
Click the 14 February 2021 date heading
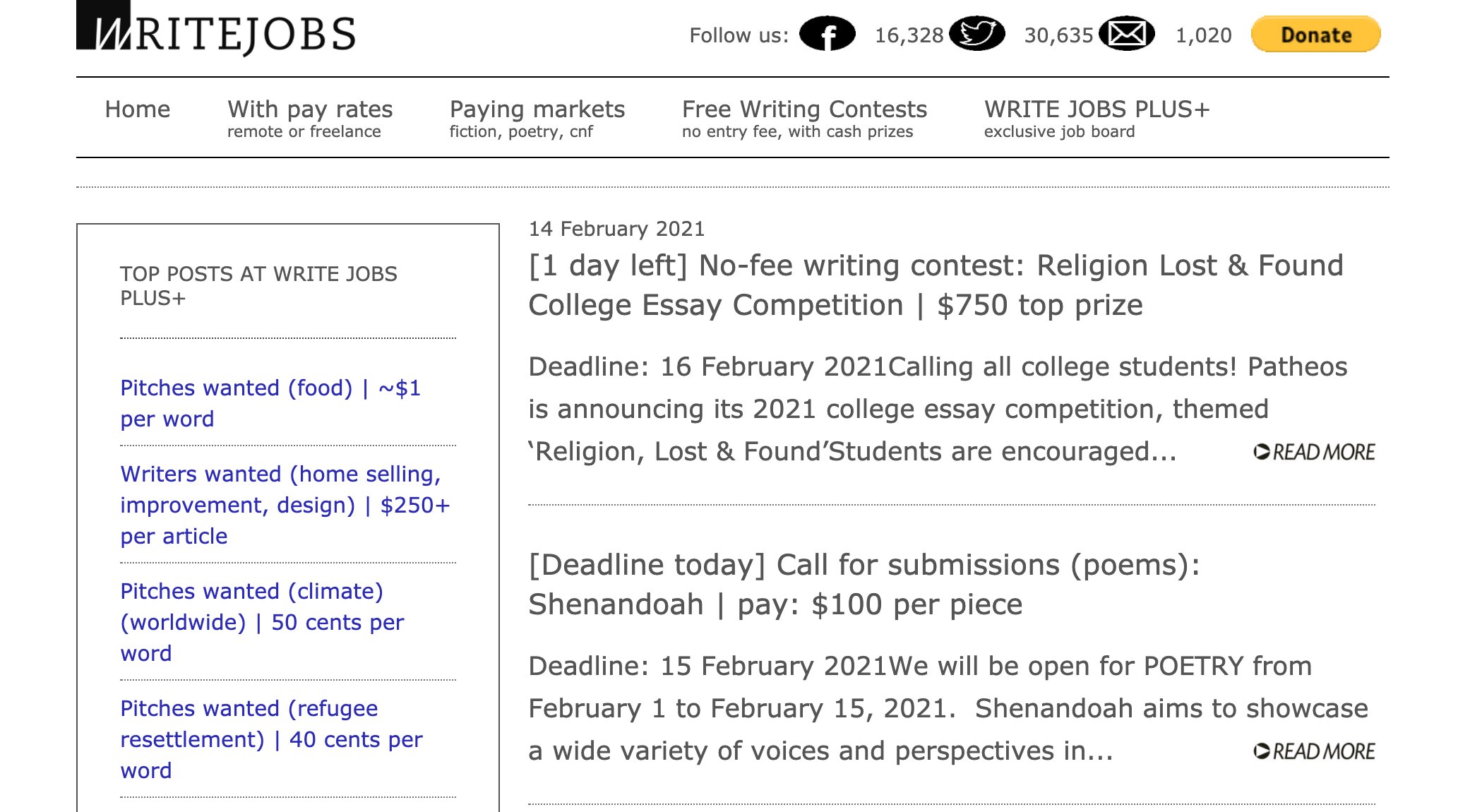pos(616,228)
